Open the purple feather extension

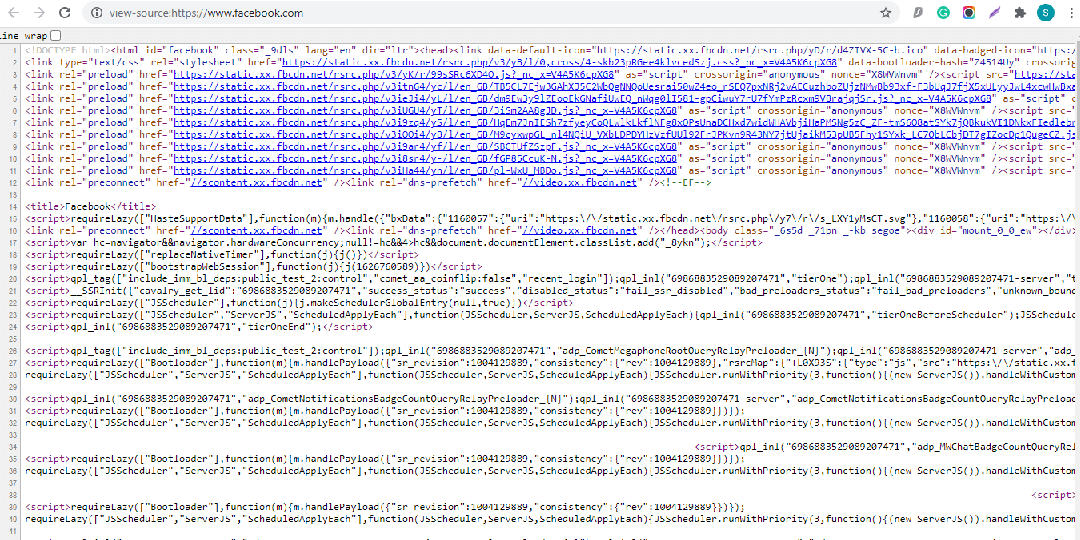[x=995, y=12]
